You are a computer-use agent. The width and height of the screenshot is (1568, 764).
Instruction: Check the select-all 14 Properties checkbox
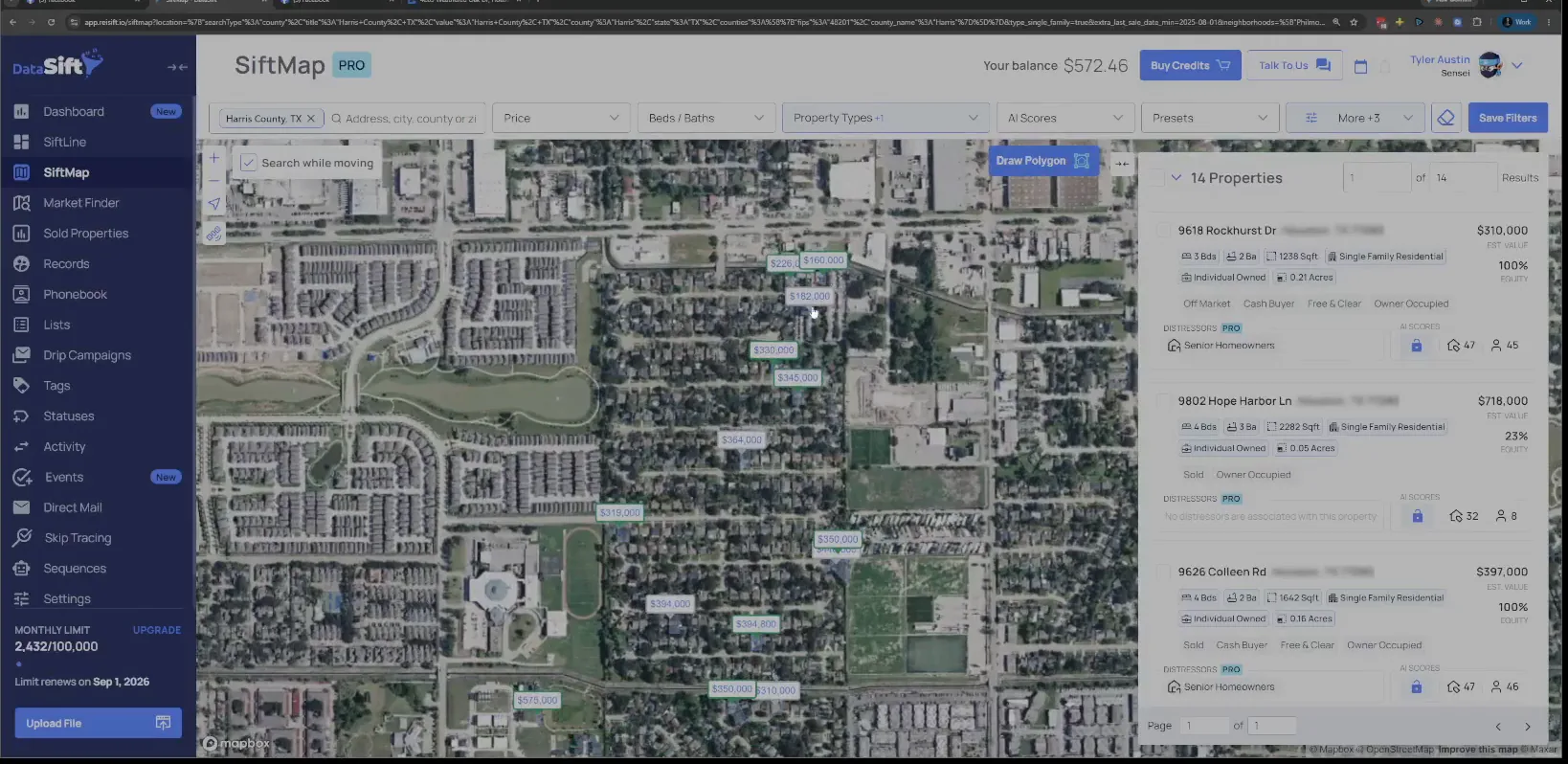click(x=1156, y=178)
